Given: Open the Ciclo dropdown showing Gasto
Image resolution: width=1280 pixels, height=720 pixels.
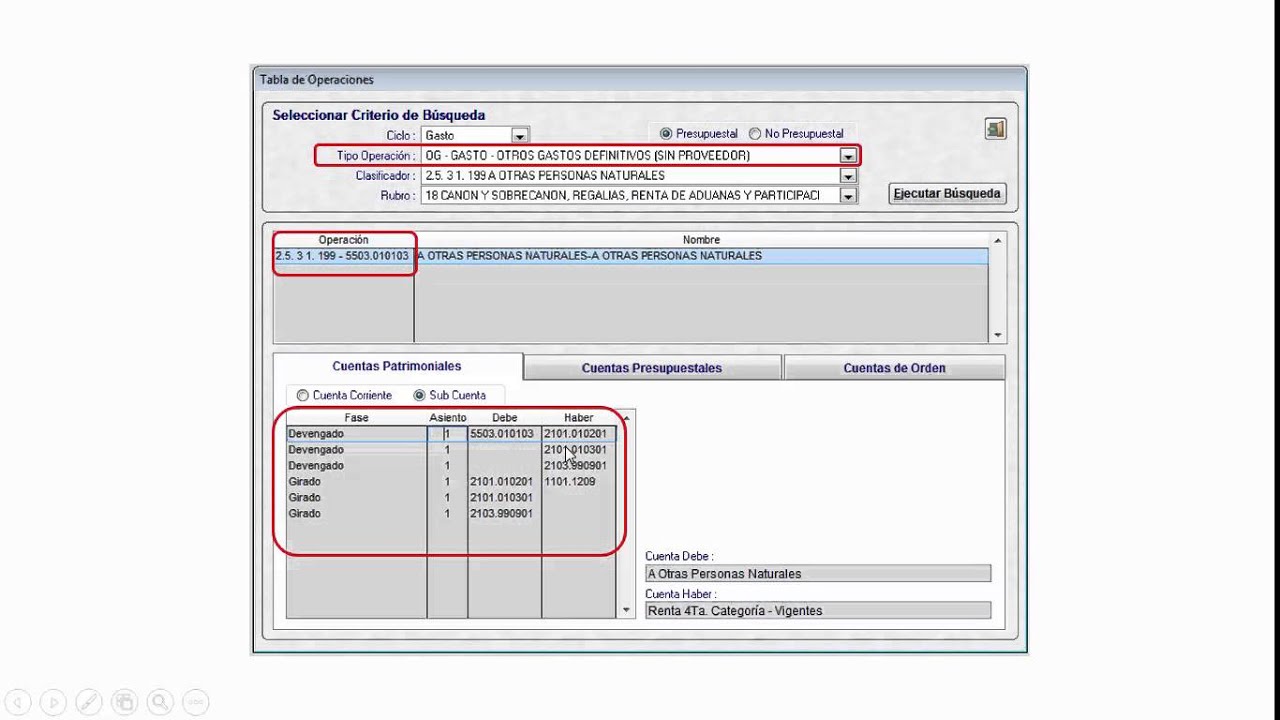Looking at the screenshot, I should [519, 135].
